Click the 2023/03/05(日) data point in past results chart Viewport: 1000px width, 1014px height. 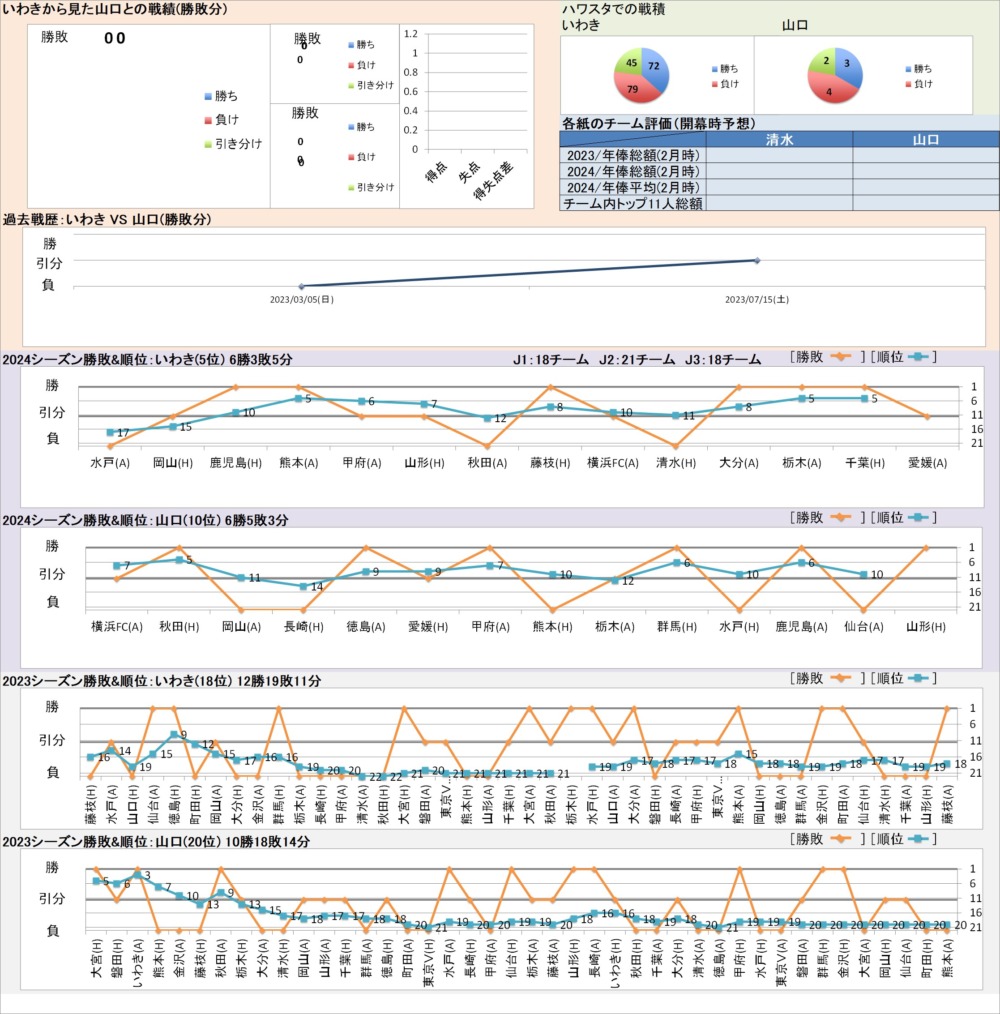[x=301, y=286]
